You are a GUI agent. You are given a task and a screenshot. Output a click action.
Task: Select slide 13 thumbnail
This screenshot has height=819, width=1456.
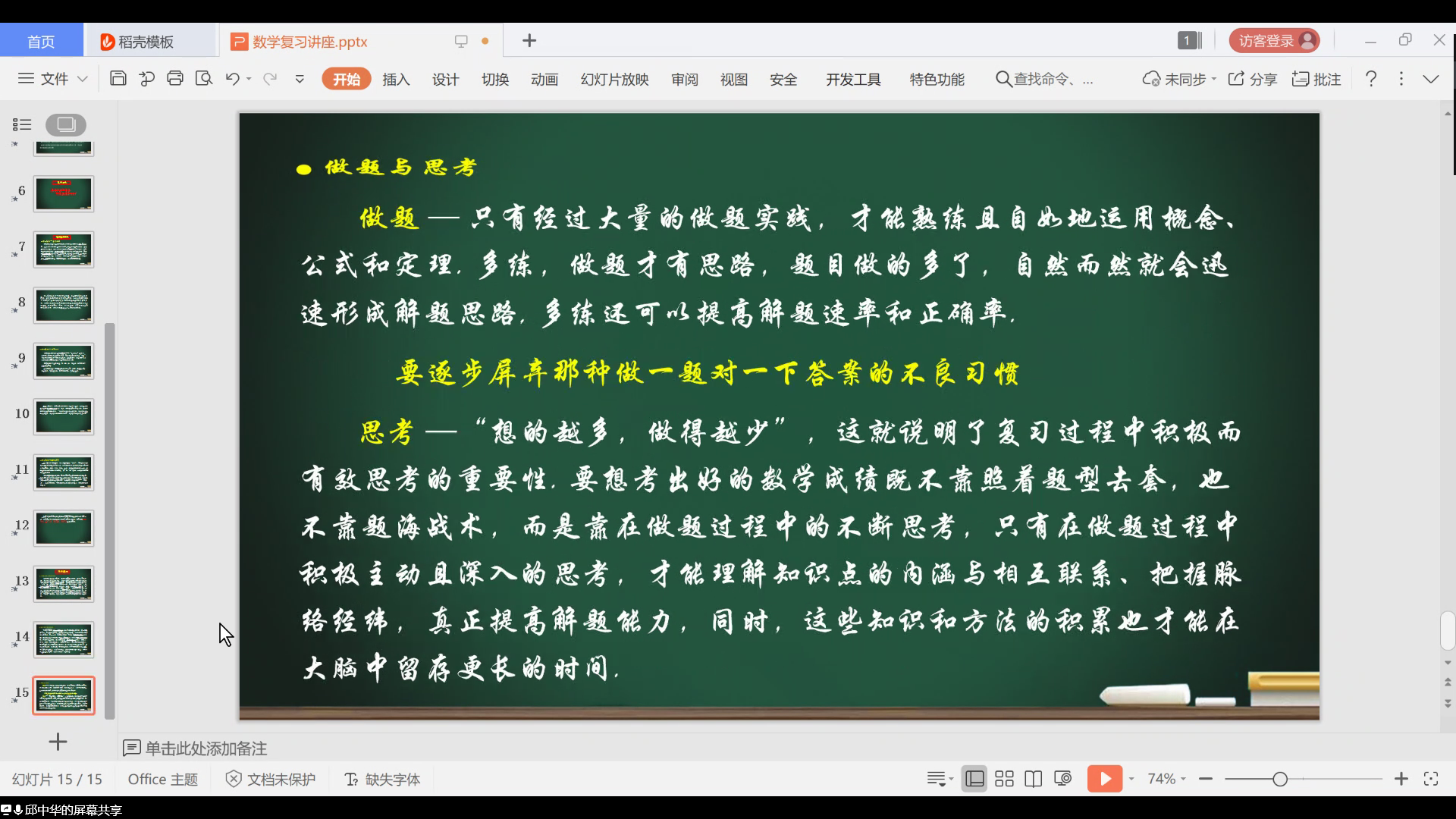point(64,584)
